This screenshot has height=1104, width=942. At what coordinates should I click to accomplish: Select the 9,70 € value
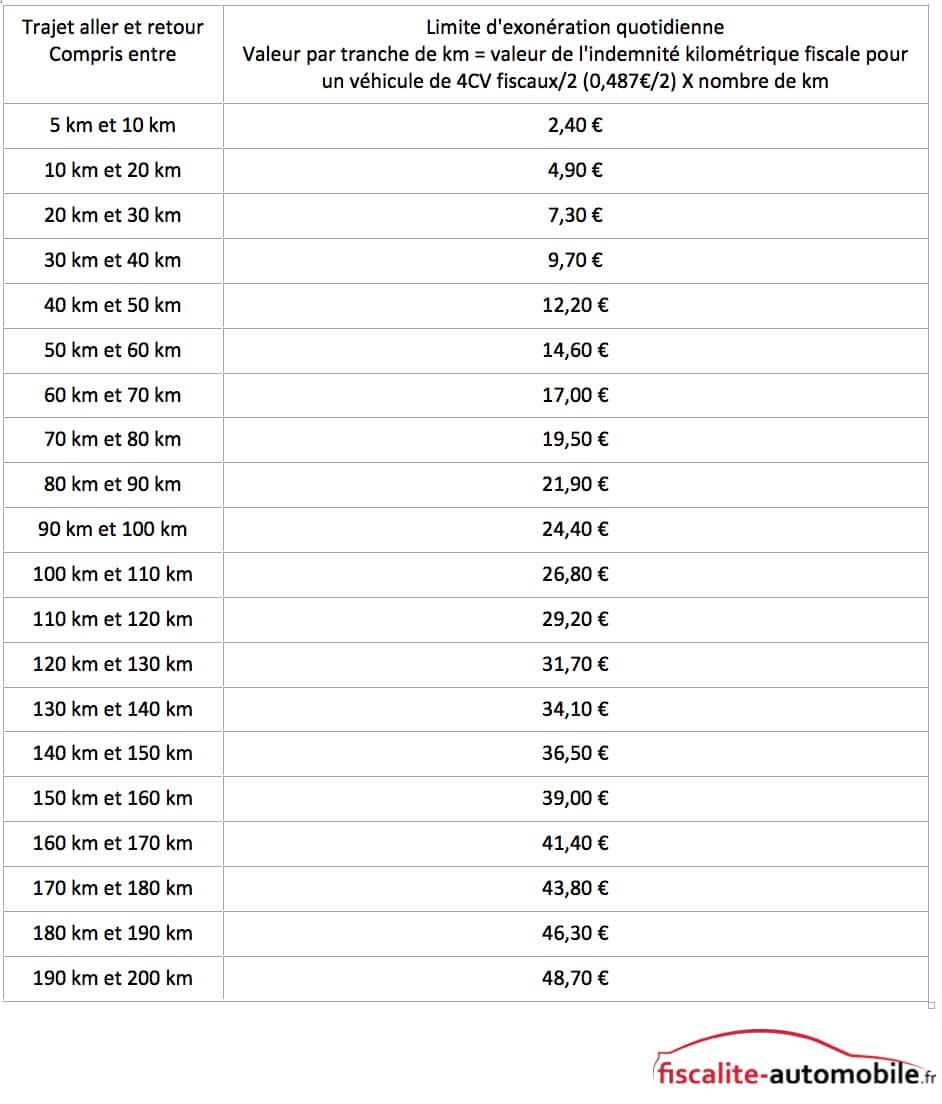pos(575,260)
